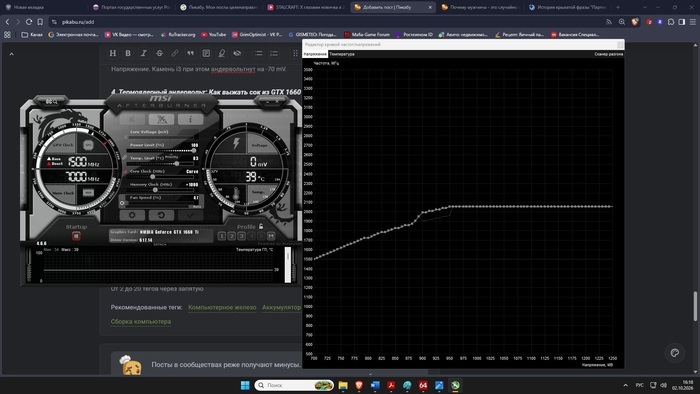Screen dimensions: 700x394
Task: Click the Windows taskbar search field
Action: 294,385
